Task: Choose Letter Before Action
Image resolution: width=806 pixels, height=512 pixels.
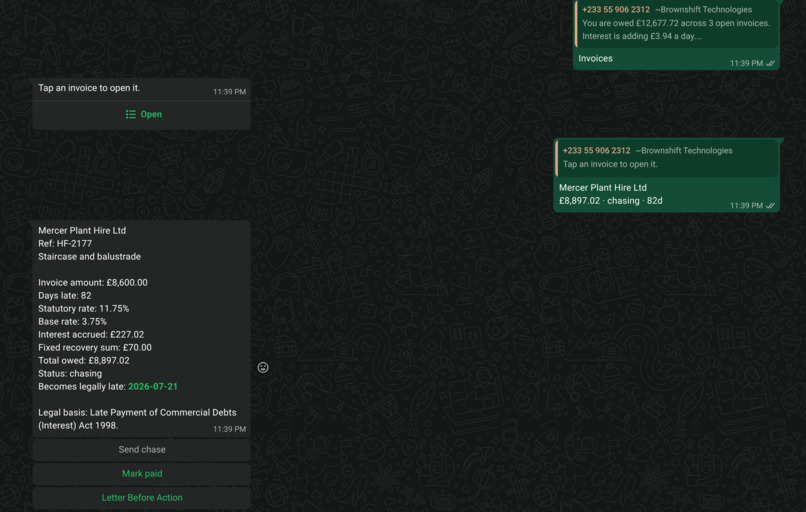Action: (x=141, y=498)
